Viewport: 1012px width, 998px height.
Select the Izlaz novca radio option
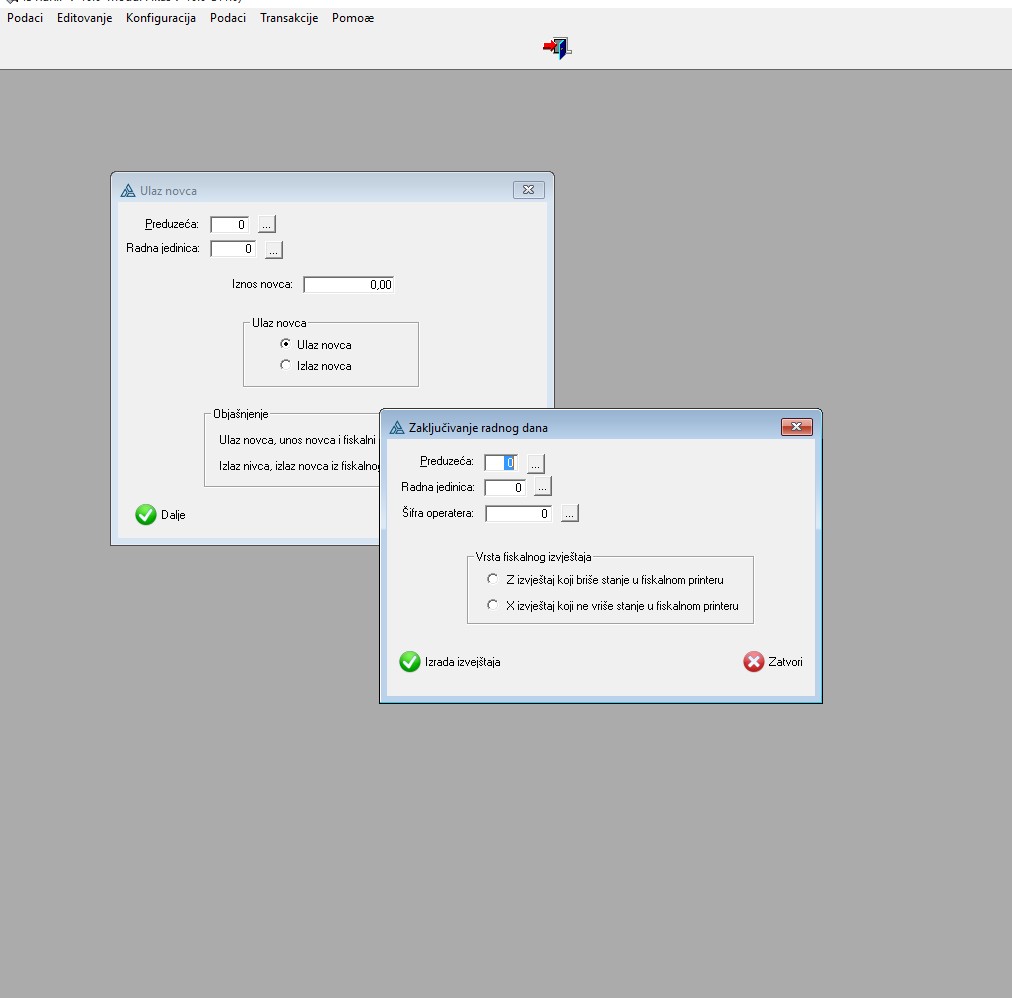(286, 366)
